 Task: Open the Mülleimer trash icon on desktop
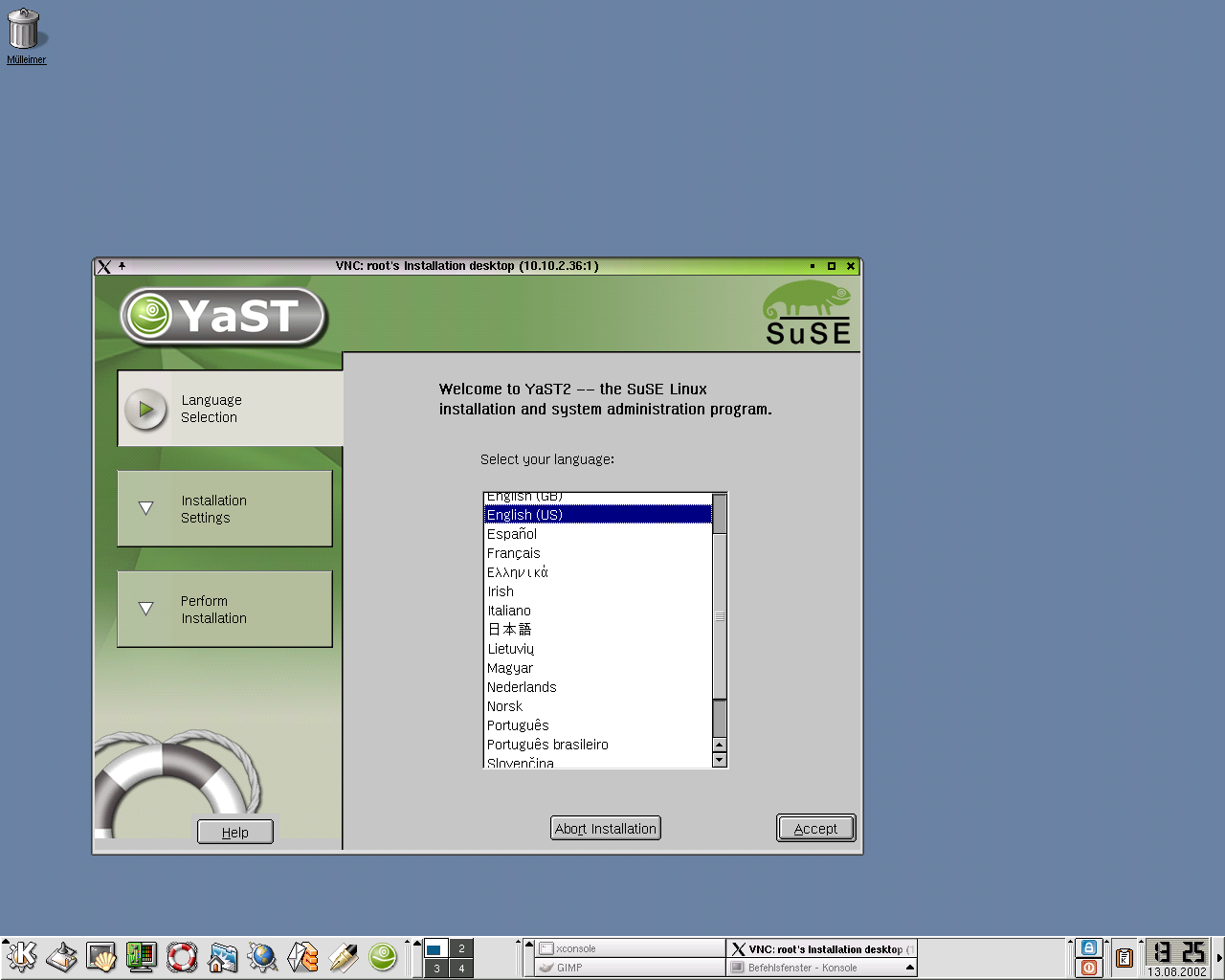25,36
